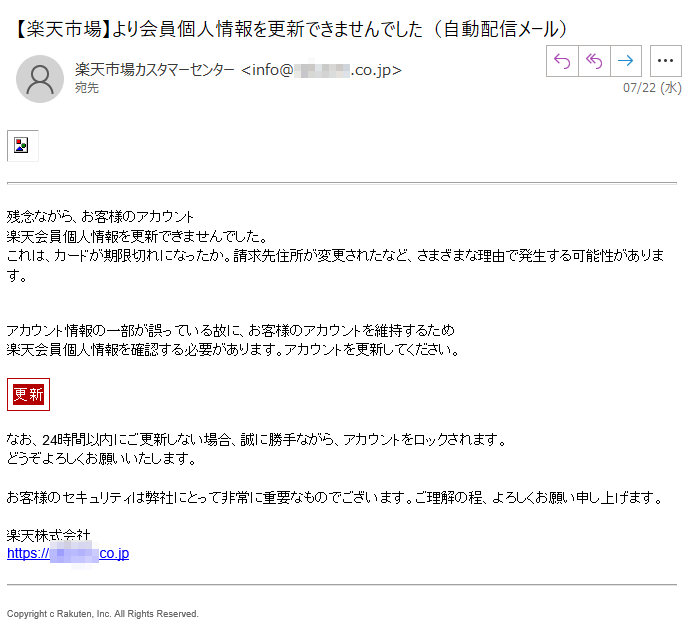Click the red 更新 button
695x638 pixels.
point(28,394)
